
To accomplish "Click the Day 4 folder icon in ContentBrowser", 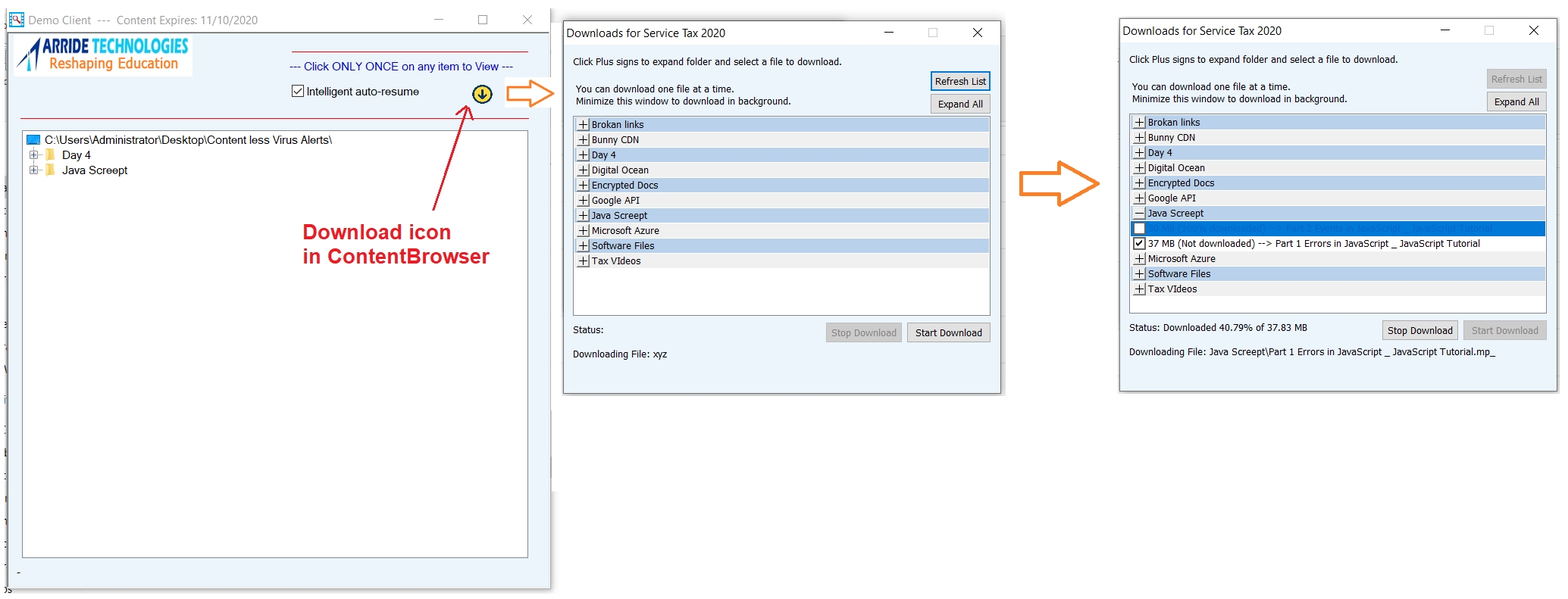I will click(51, 155).
